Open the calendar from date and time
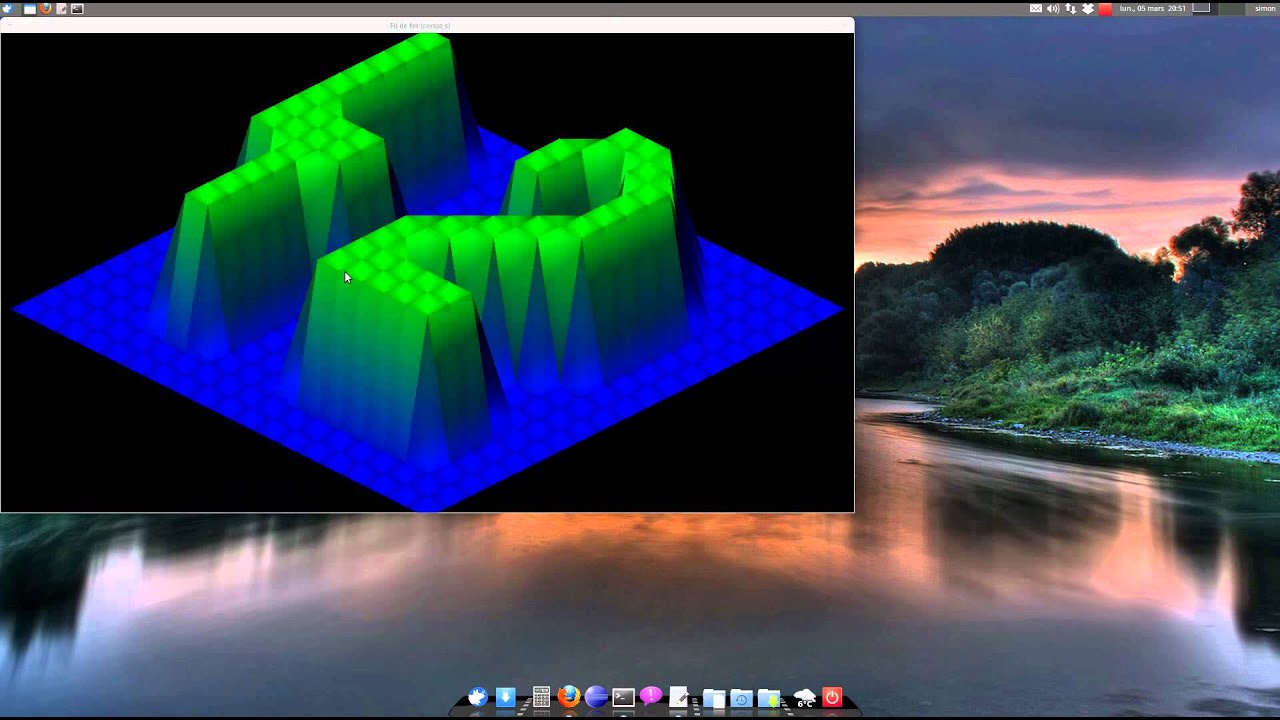The height and width of the screenshot is (720, 1280). (x=1152, y=8)
